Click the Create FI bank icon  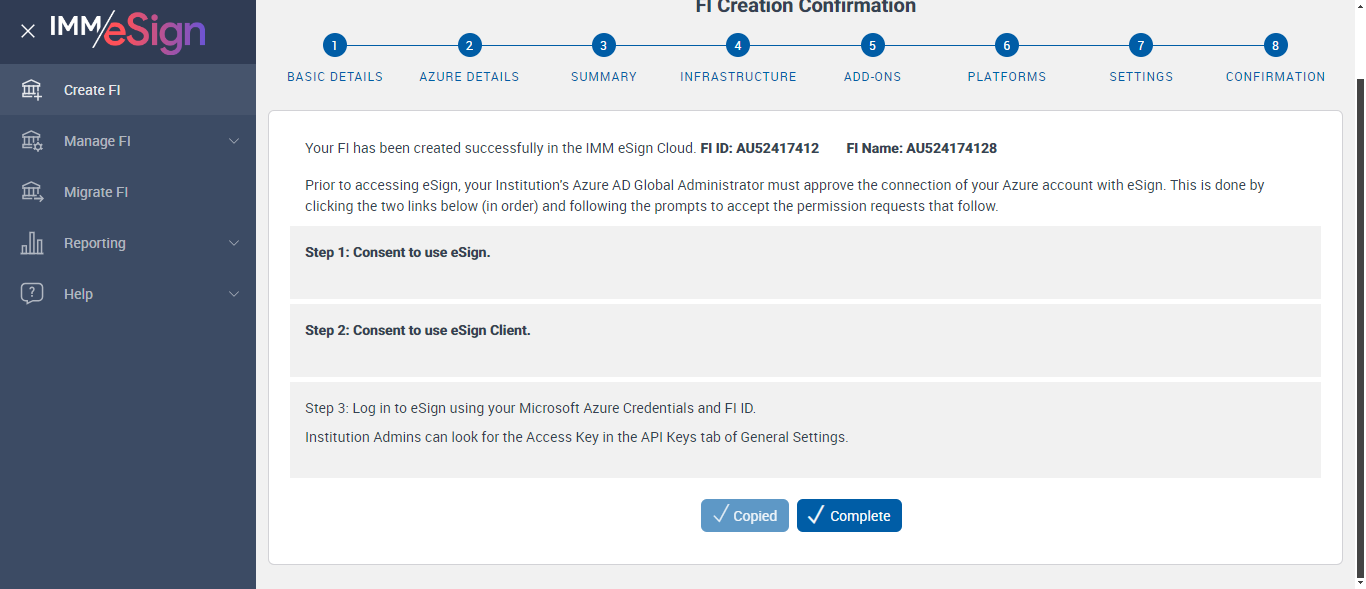click(32, 90)
